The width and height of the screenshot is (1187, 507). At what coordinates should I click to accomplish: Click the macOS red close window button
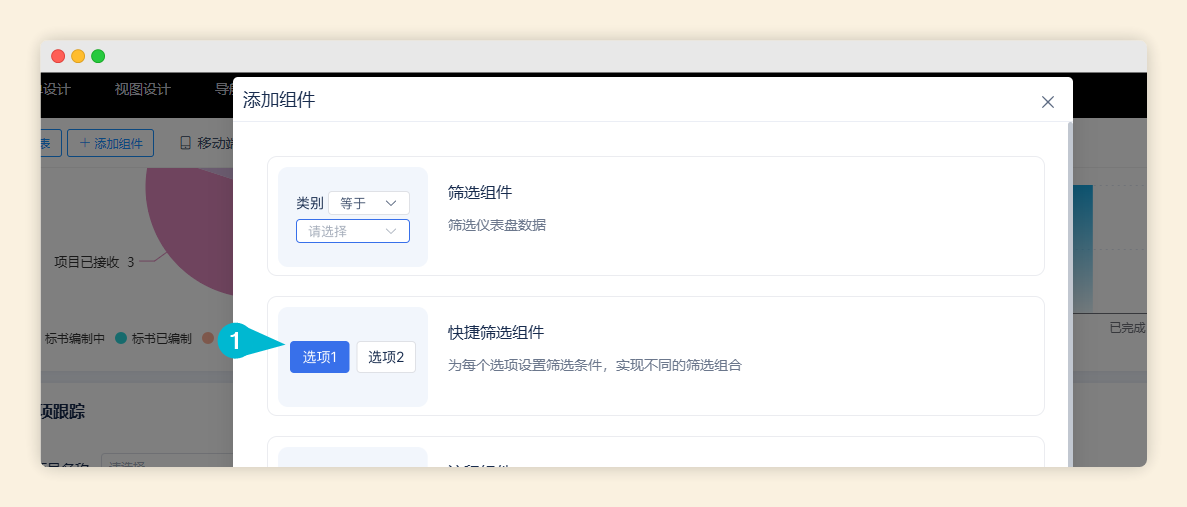(58, 56)
